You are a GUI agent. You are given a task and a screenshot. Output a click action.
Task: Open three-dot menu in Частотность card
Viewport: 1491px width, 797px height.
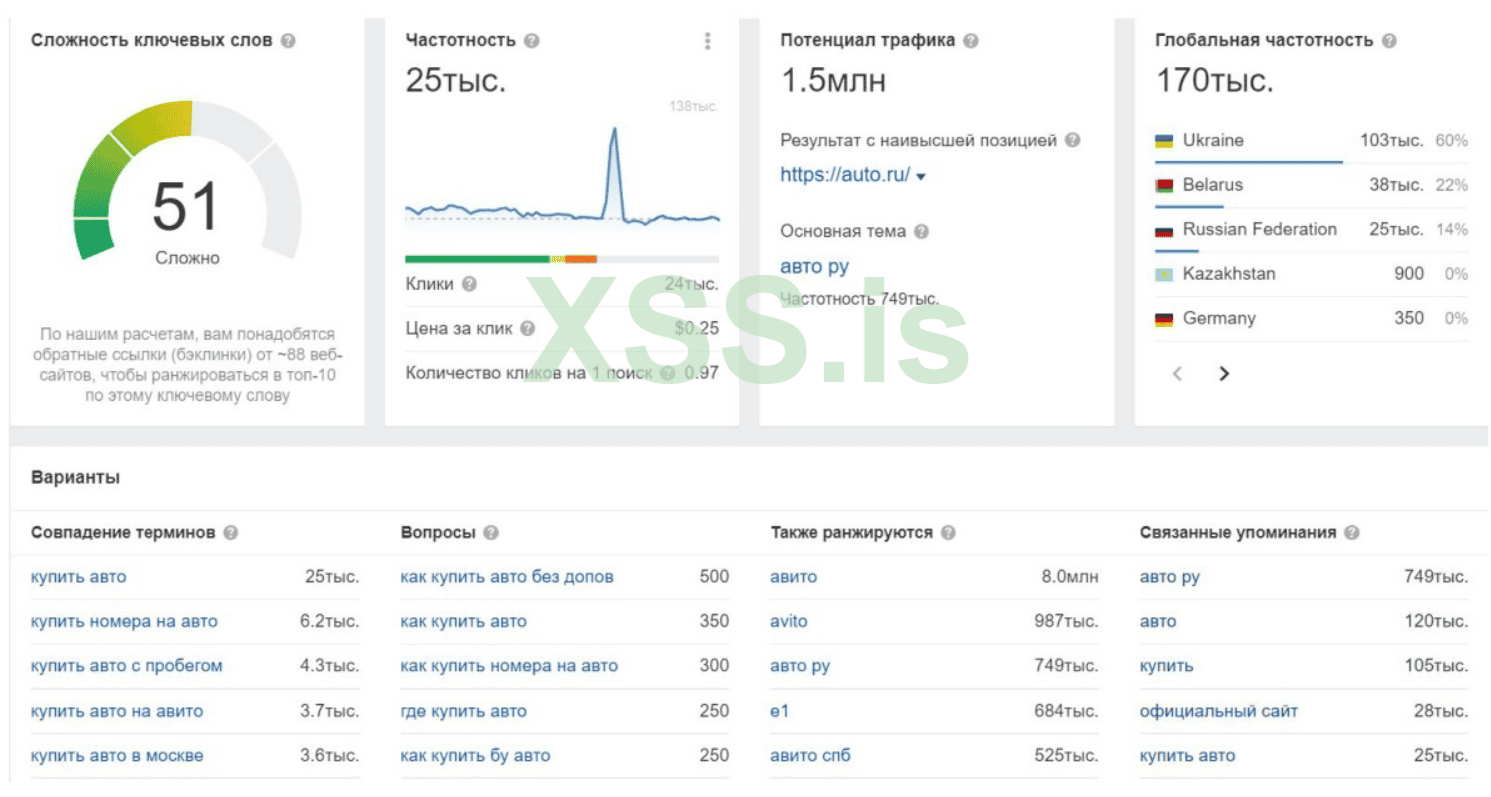coord(708,41)
